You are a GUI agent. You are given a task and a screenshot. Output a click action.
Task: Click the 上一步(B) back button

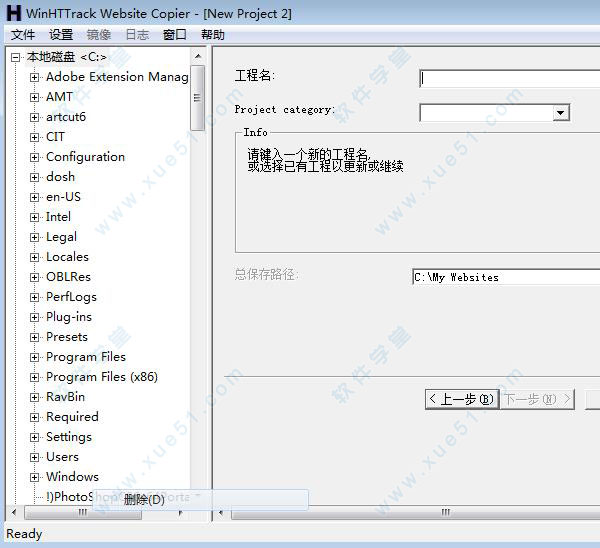pos(462,400)
